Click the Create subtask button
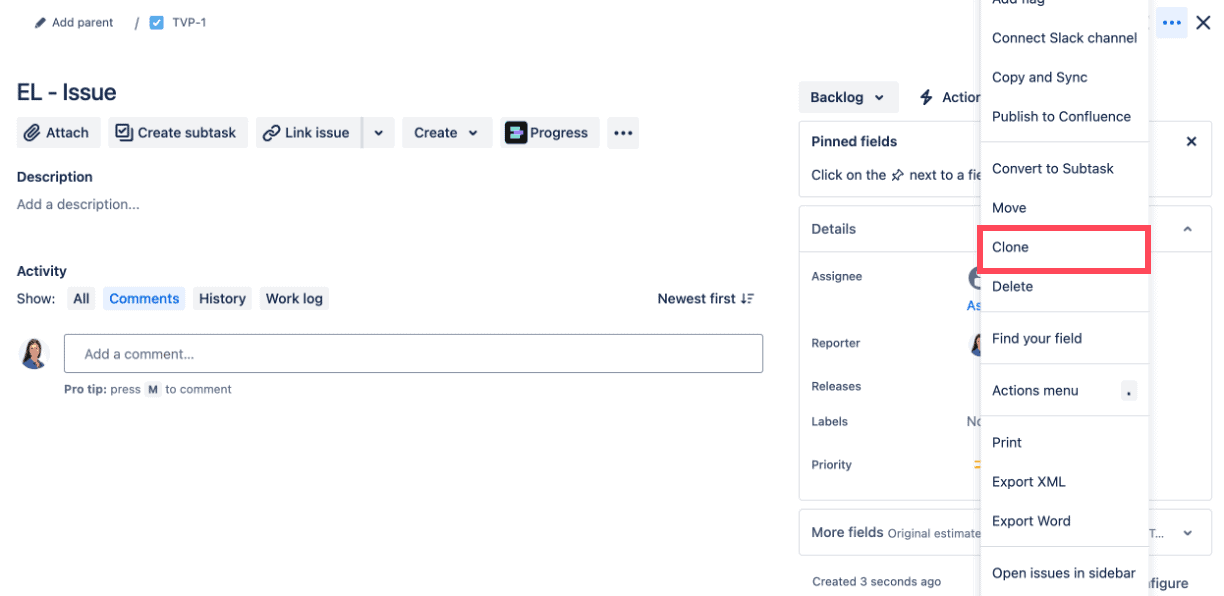This screenshot has height=596, width=1224. 177,132
